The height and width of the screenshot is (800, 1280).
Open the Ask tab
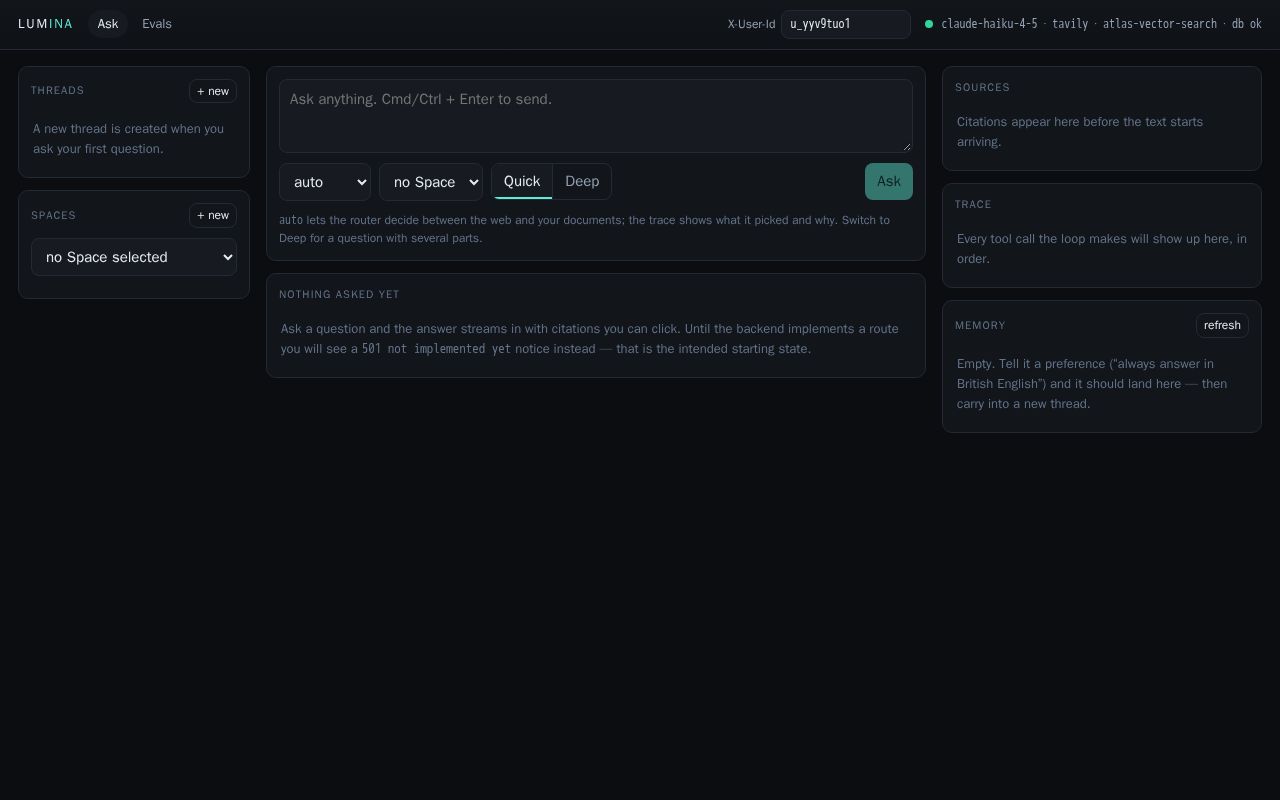click(108, 24)
